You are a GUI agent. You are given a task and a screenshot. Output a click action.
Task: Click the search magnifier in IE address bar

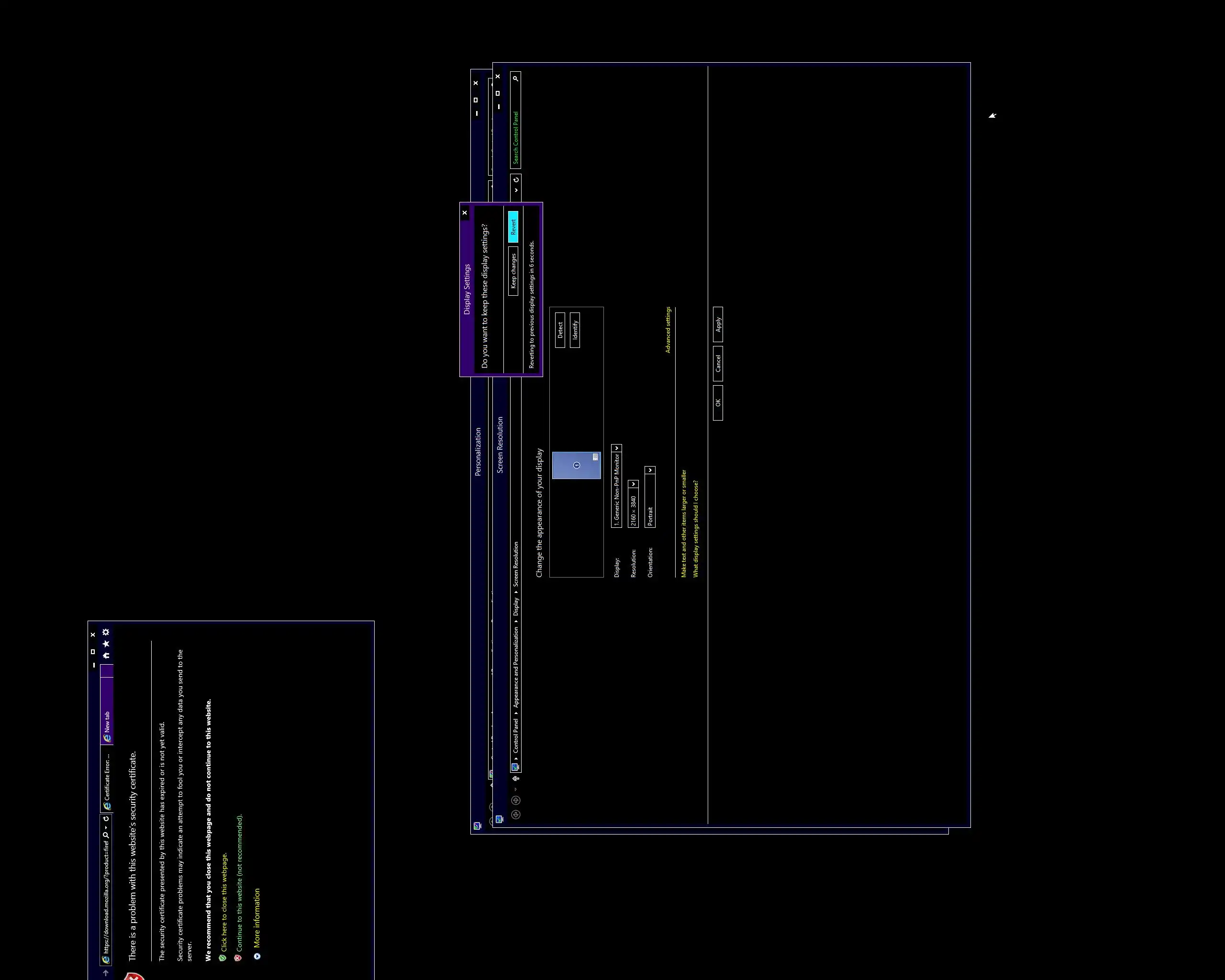tap(106, 835)
